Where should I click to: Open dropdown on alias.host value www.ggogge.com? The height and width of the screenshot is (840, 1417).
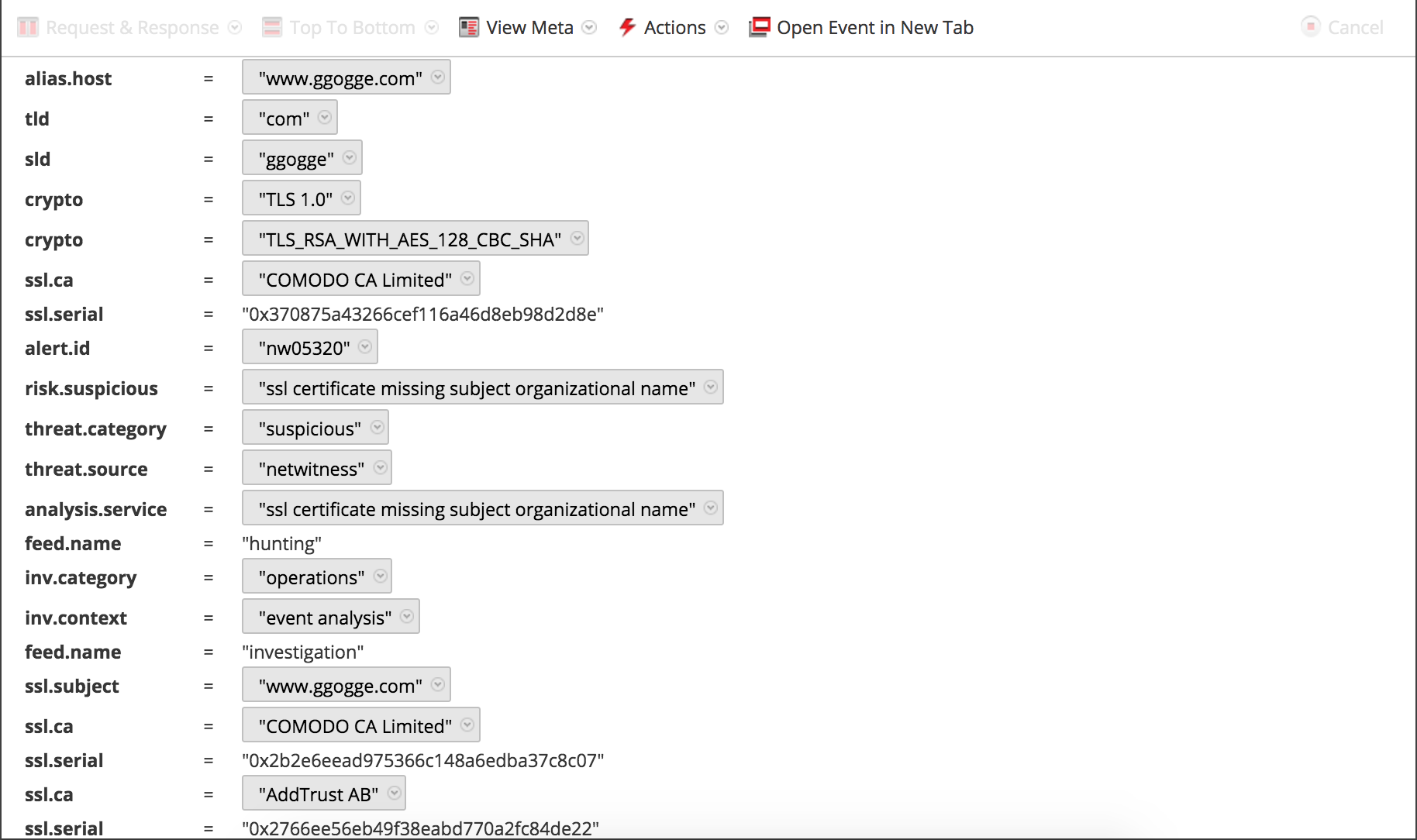tap(437, 77)
